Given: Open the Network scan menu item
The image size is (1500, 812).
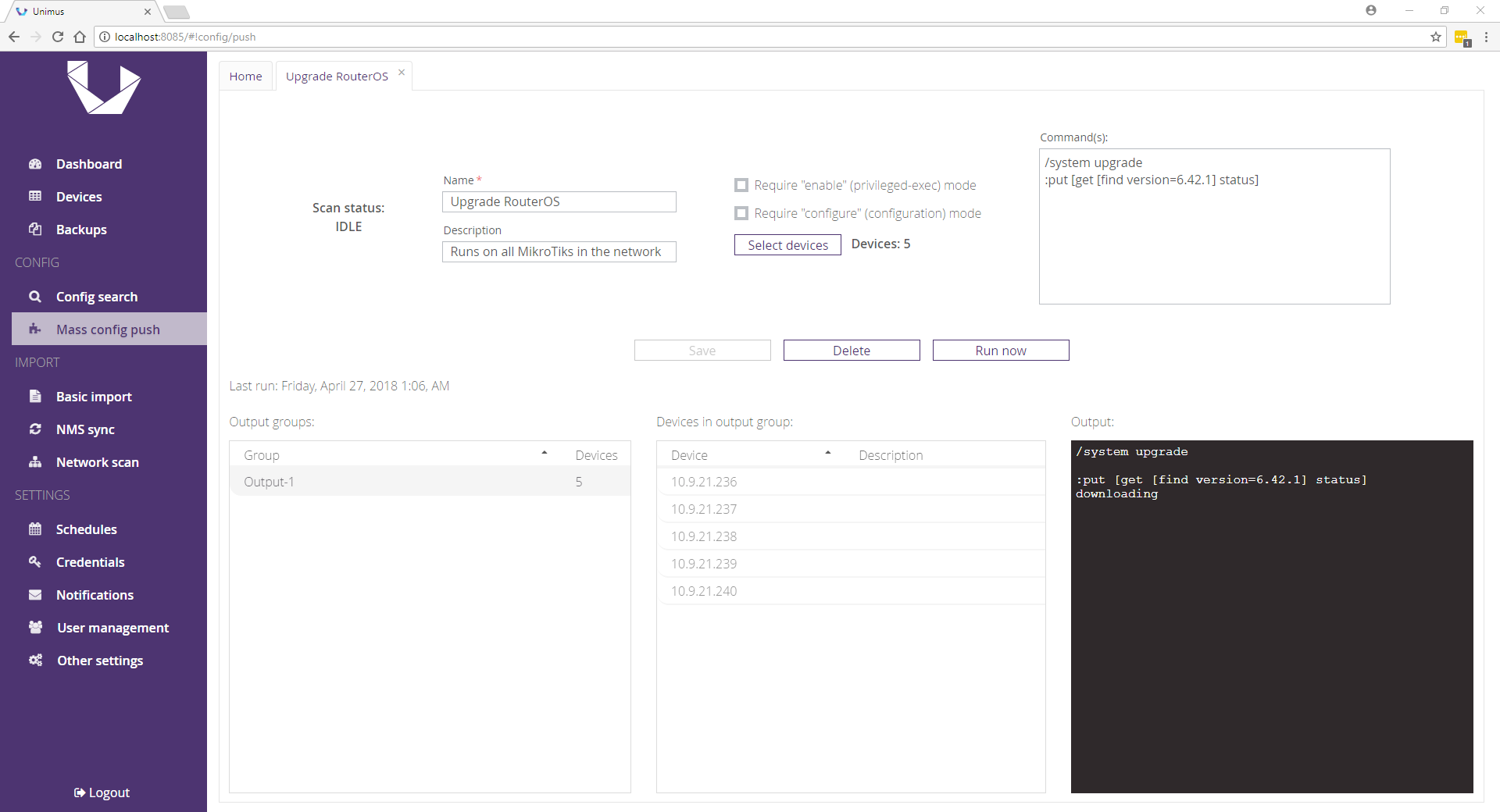Looking at the screenshot, I should coord(98,462).
